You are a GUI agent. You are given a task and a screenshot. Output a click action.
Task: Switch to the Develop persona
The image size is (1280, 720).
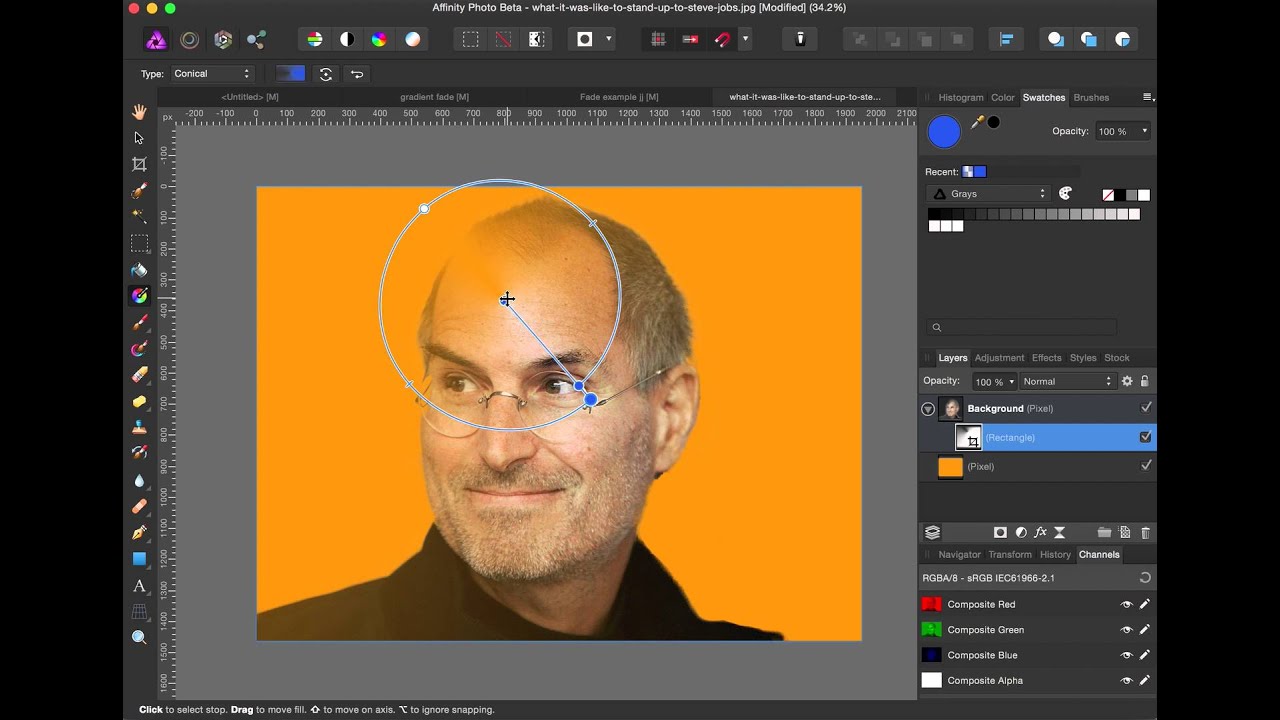click(223, 40)
